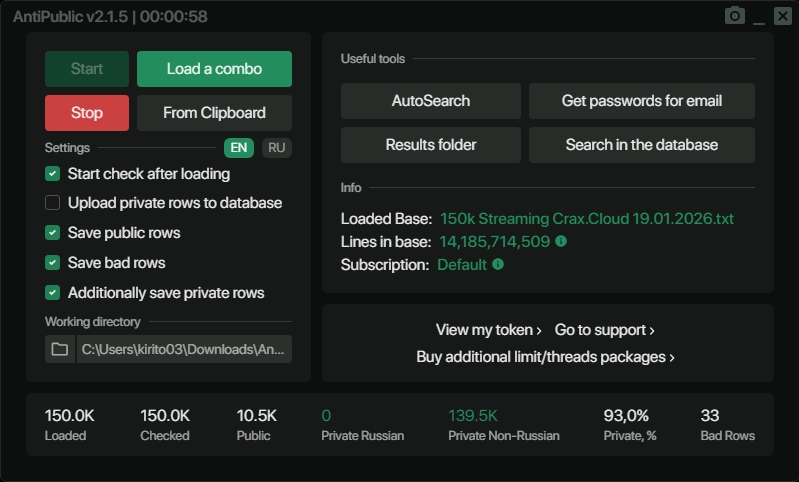Click the camera screenshot icon in title bar
This screenshot has width=799, height=482.
click(735, 16)
